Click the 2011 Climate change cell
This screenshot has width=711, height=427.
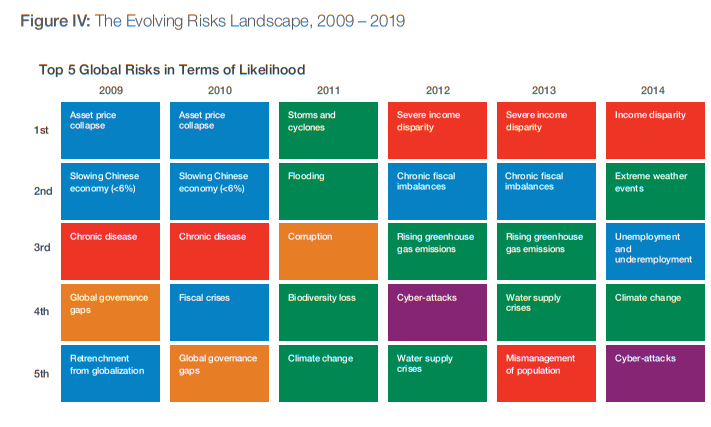[x=328, y=371]
